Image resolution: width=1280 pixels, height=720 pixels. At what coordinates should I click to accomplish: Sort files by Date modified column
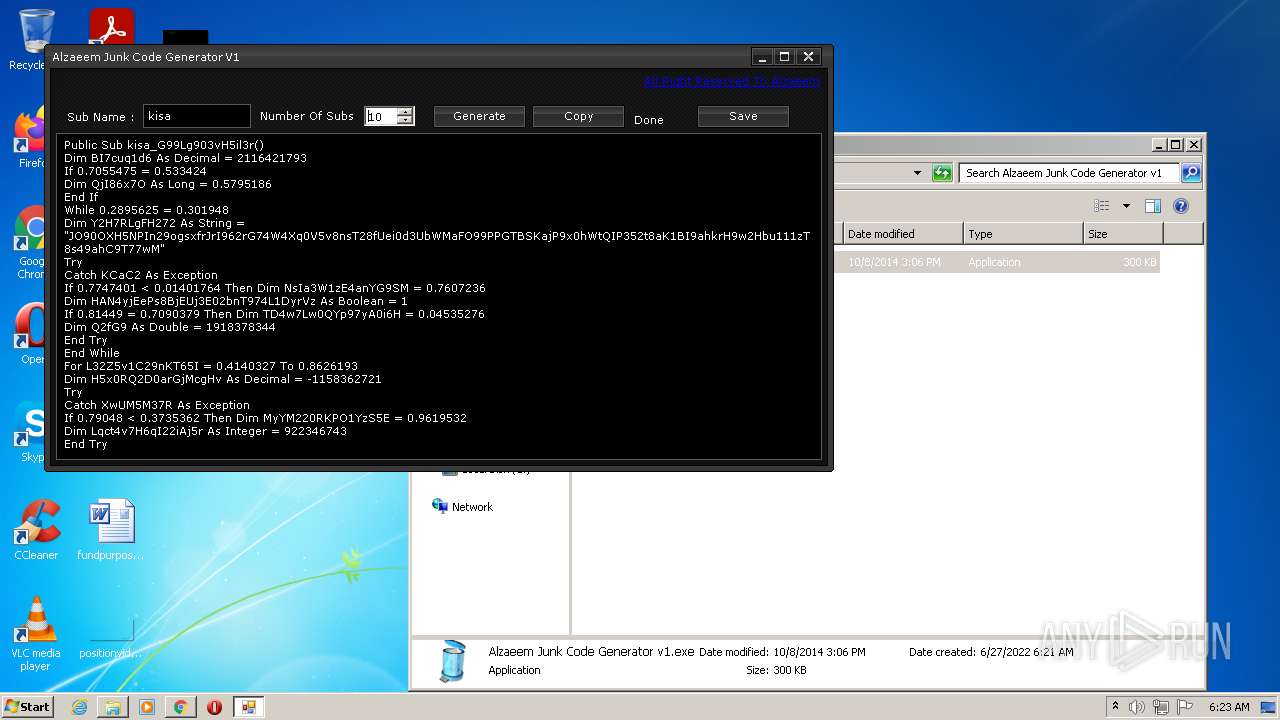[903, 234]
